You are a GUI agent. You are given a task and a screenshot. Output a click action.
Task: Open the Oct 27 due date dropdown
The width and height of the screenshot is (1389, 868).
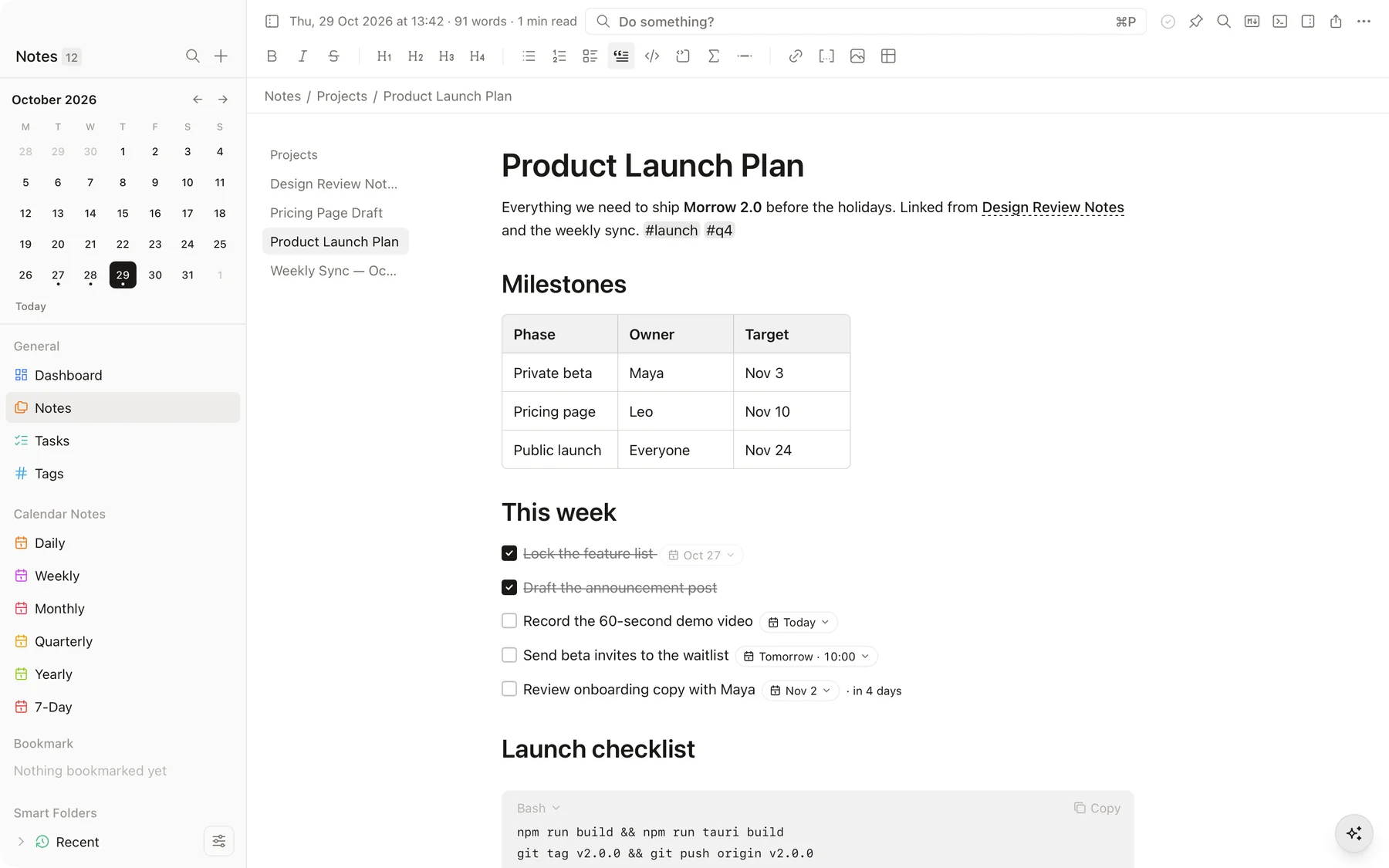pos(701,555)
